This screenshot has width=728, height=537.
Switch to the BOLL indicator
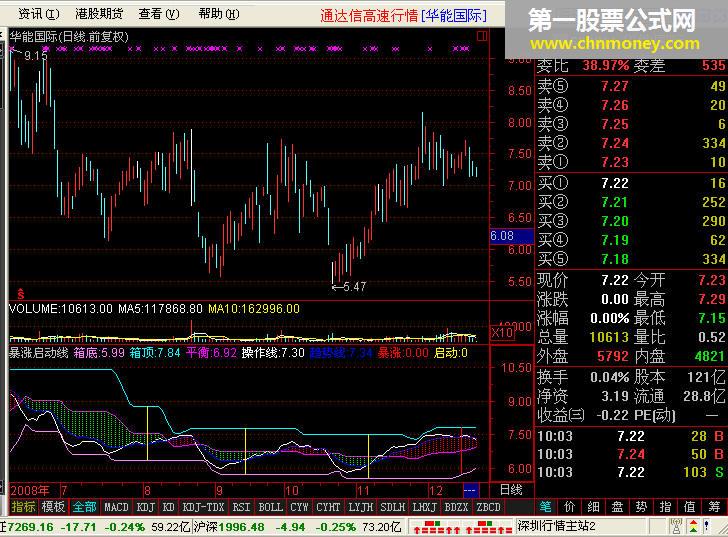click(270, 507)
